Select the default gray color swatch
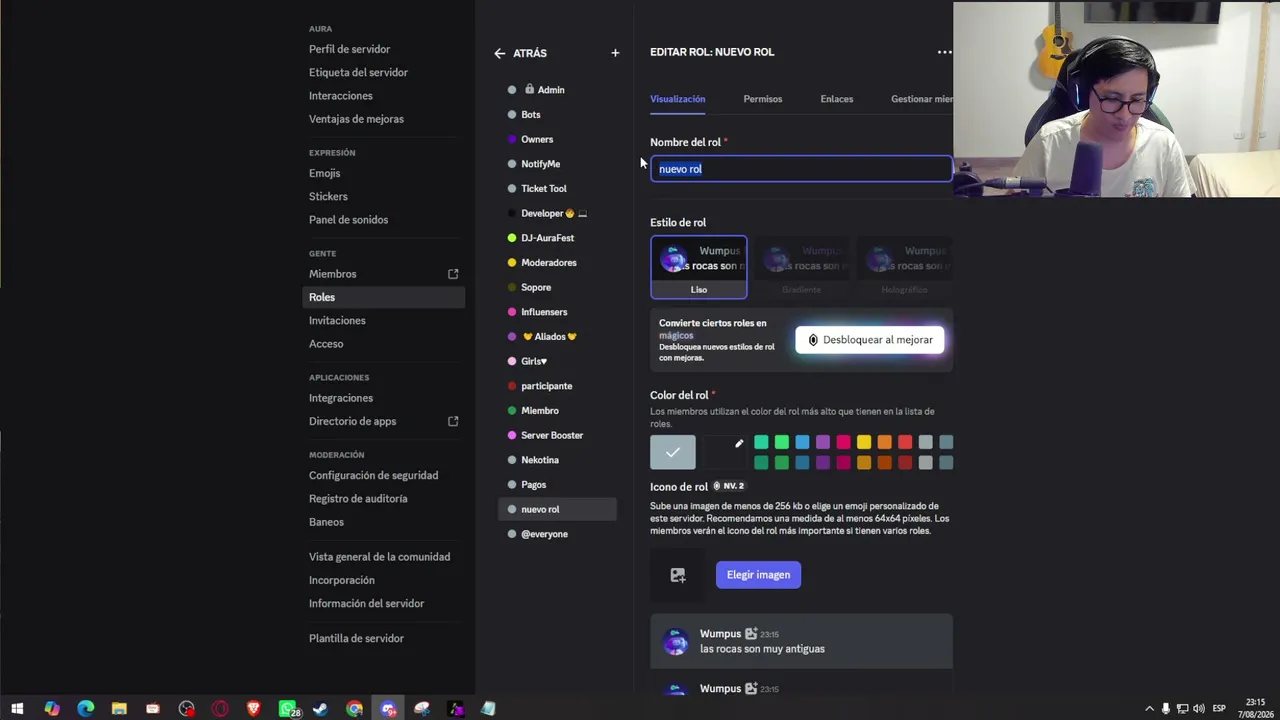Viewport: 1280px width, 720px height. [673, 452]
